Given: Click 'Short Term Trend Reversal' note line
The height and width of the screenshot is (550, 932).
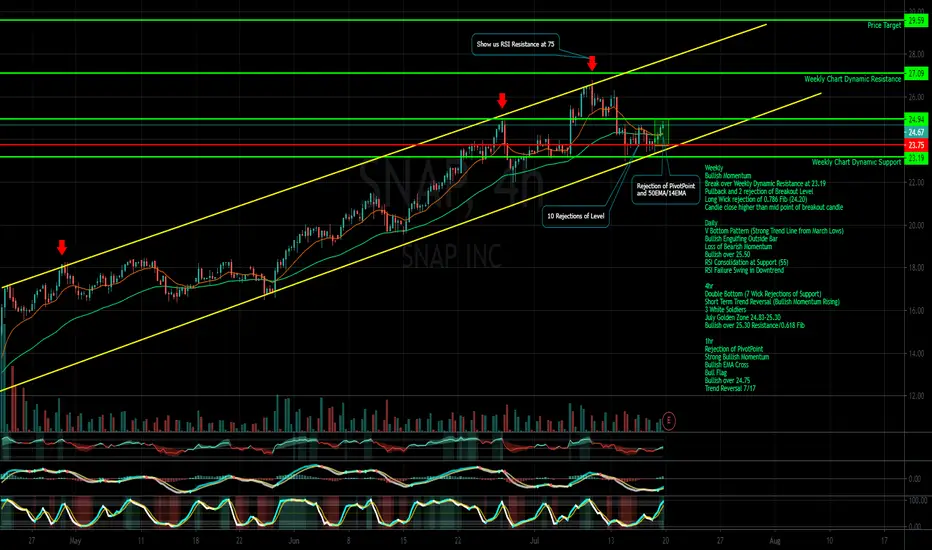Looking at the screenshot, I should coord(772,301).
